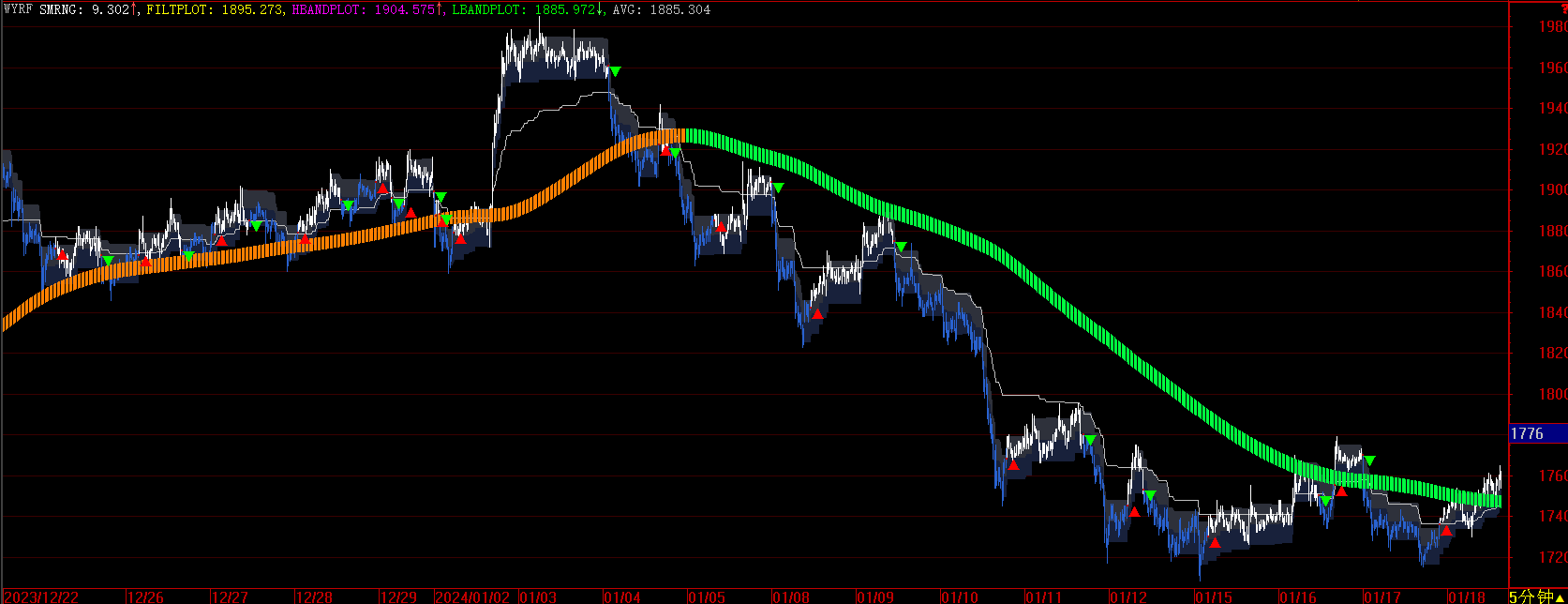
Task: Click the red buy arrow after the 01/10 plunge
Action: pyautogui.click(x=1013, y=465)
